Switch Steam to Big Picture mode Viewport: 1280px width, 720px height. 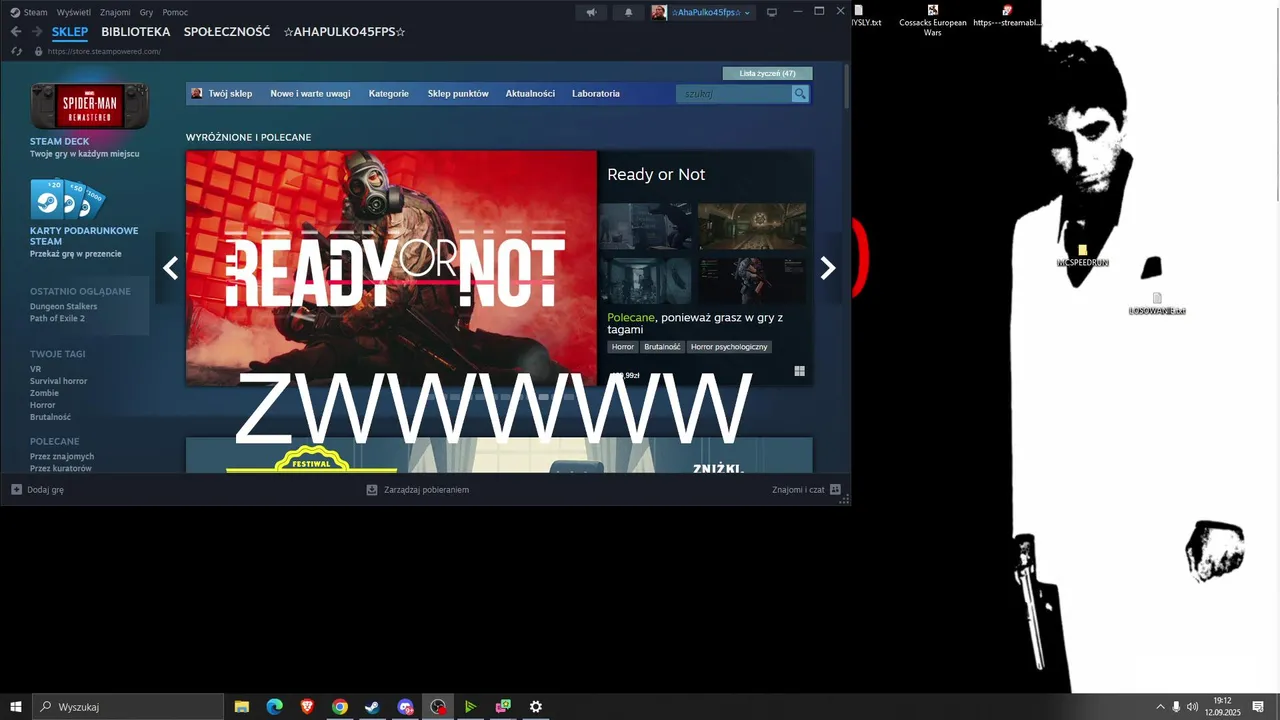click(772, 12)
